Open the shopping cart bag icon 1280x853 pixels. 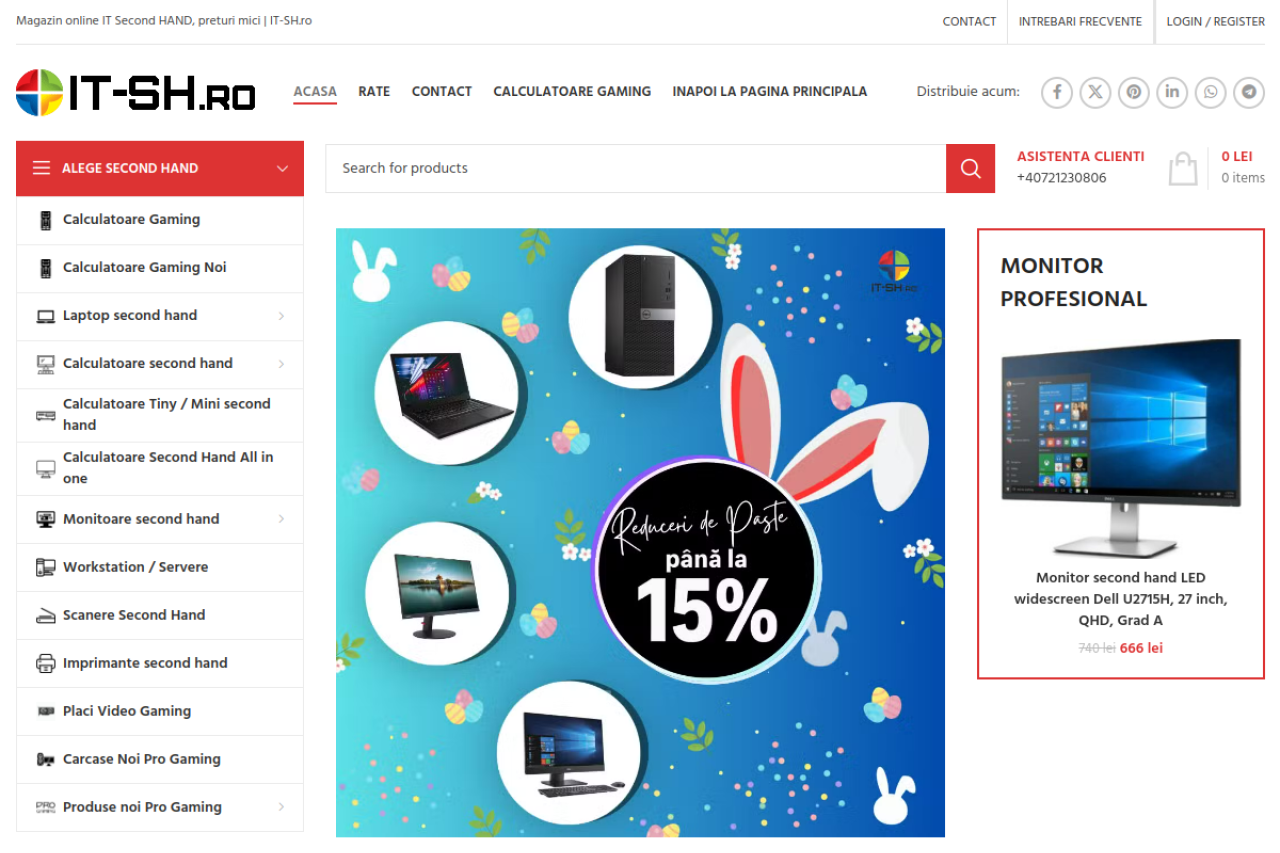point(1183,168)
